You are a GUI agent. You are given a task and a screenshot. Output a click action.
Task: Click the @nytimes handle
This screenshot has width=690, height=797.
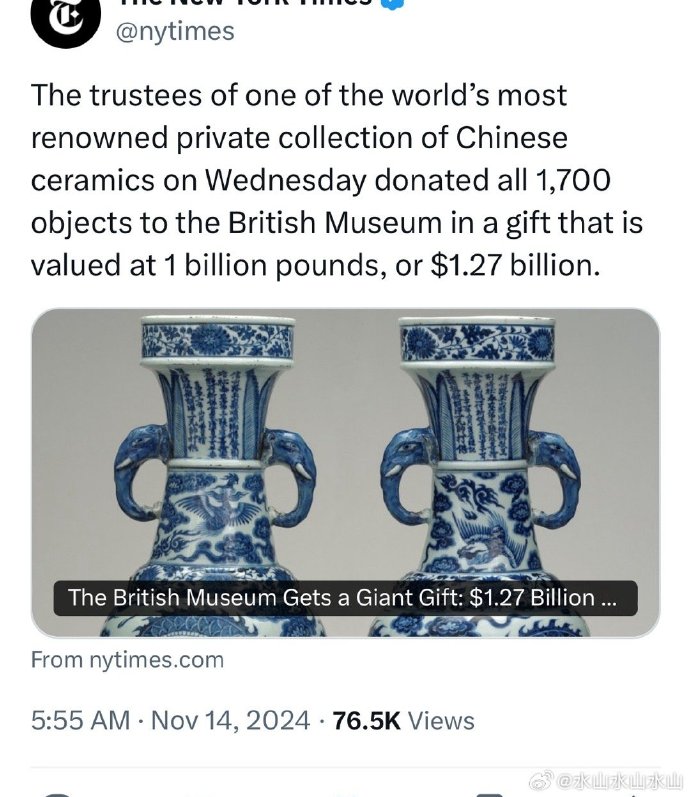[175, 32]
